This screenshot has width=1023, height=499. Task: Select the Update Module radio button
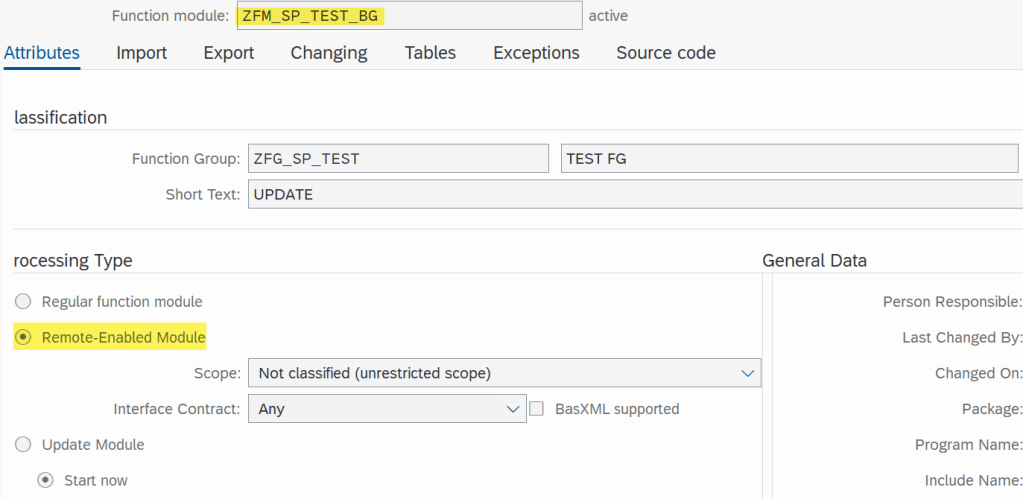click(x=23, y=444)
